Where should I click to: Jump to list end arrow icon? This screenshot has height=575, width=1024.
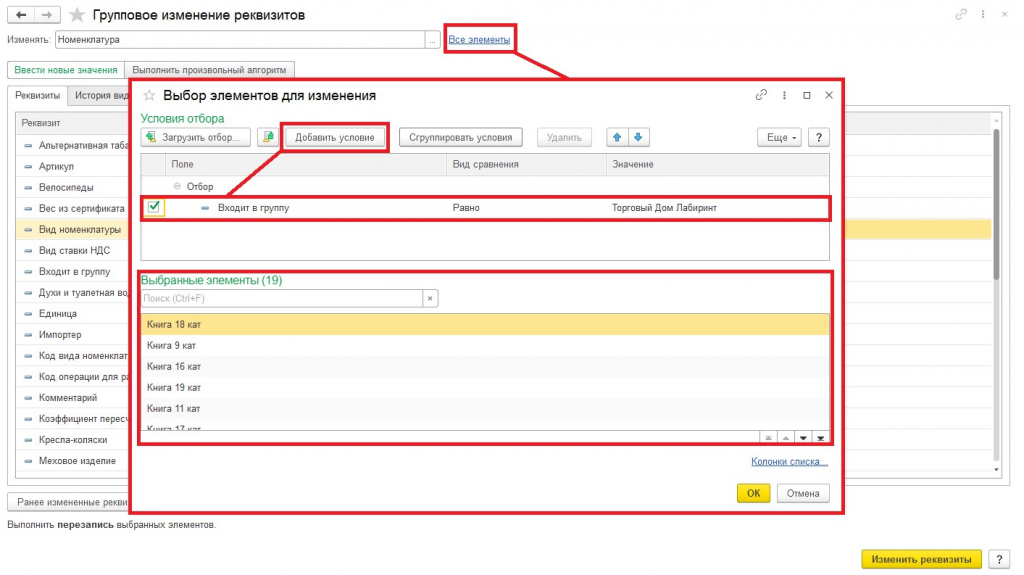tap(821, 438)
